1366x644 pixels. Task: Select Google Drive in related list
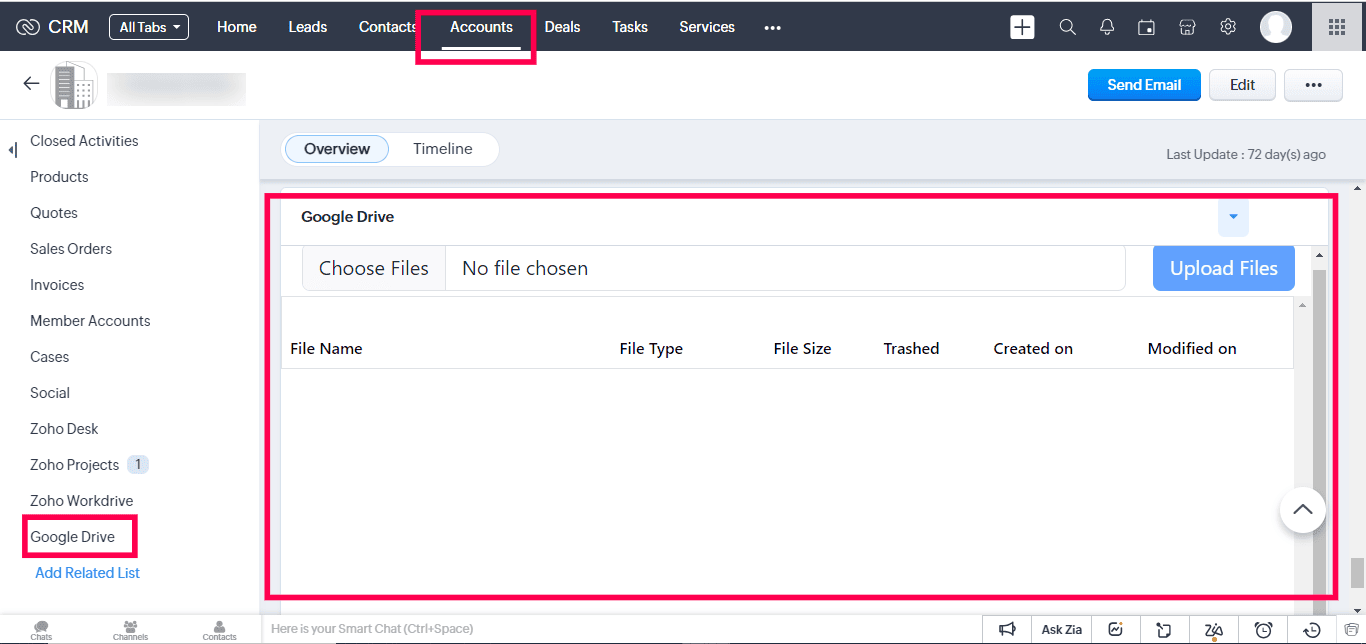coord(72,537)
